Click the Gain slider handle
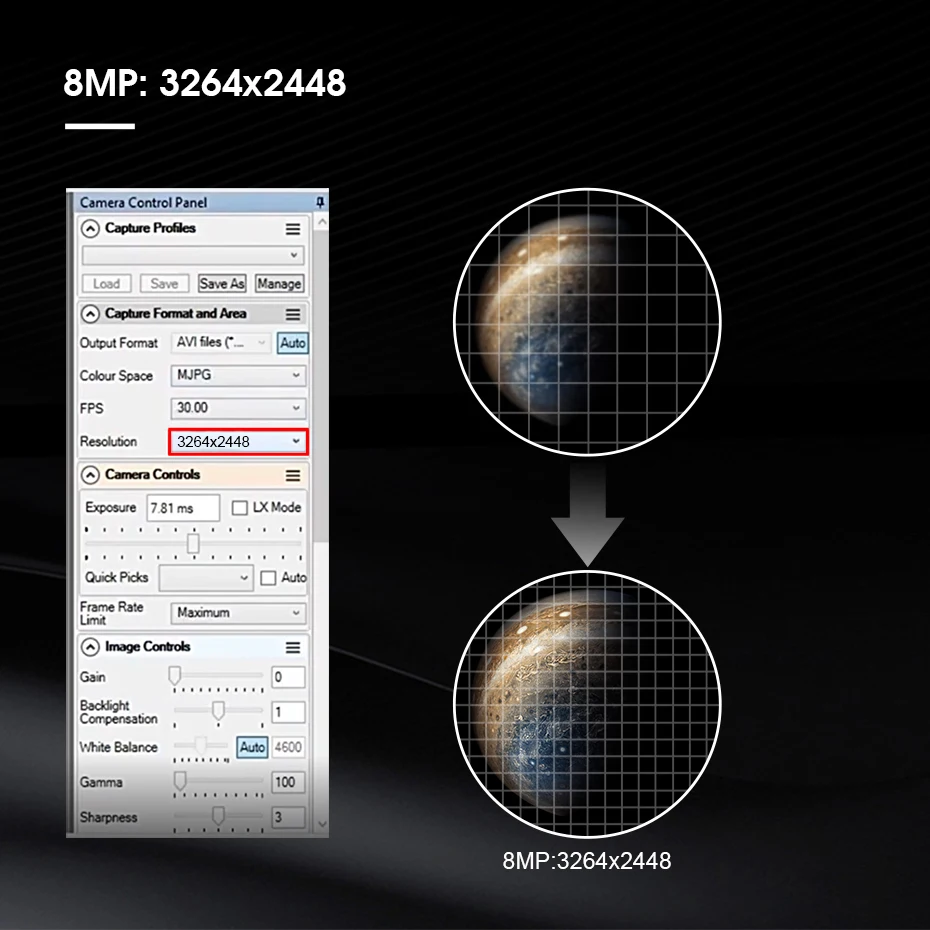Image resolution: width=930 pixels, height=930 pixels. click(x=174, y=676)
